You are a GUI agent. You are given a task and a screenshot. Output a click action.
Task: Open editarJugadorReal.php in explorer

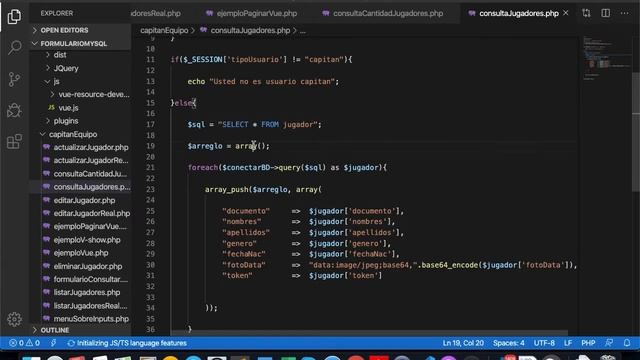(x=91, y=213)
